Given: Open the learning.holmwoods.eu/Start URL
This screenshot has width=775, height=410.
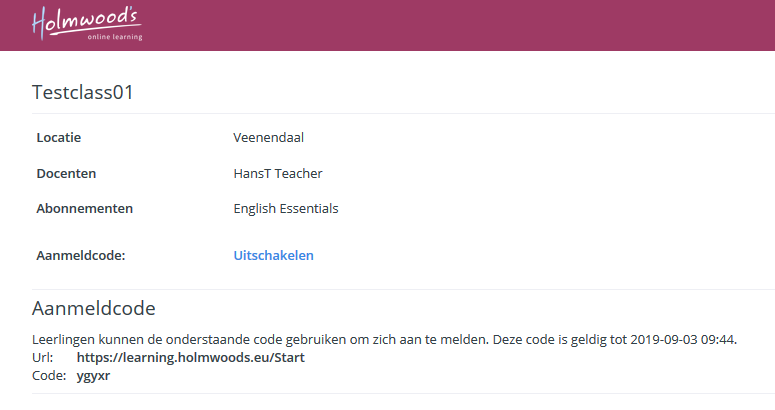Looking at the screenshot, I should tap(190, 357).
